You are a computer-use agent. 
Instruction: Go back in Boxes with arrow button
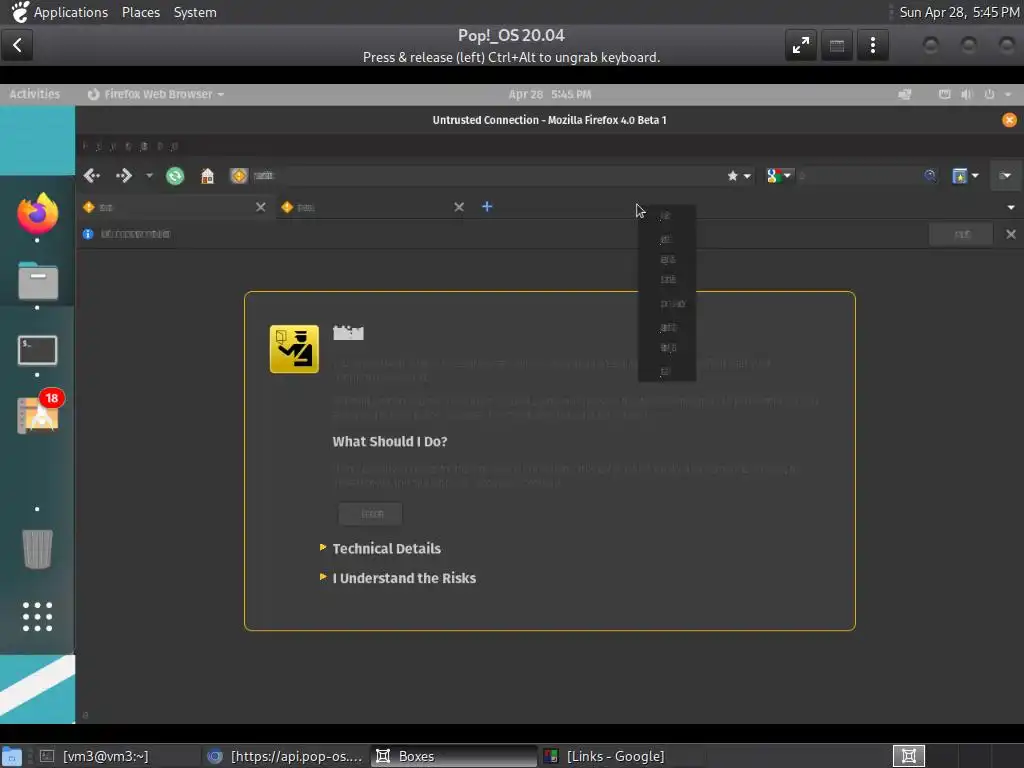[17, 45]
